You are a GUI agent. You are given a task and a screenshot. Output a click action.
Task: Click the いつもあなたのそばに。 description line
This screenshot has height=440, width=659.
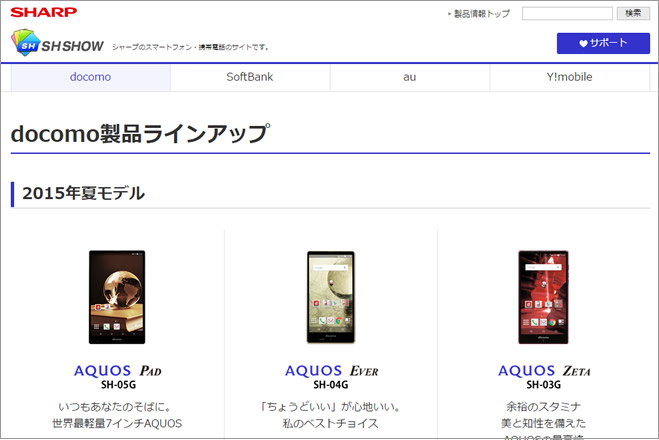point(114,407)
